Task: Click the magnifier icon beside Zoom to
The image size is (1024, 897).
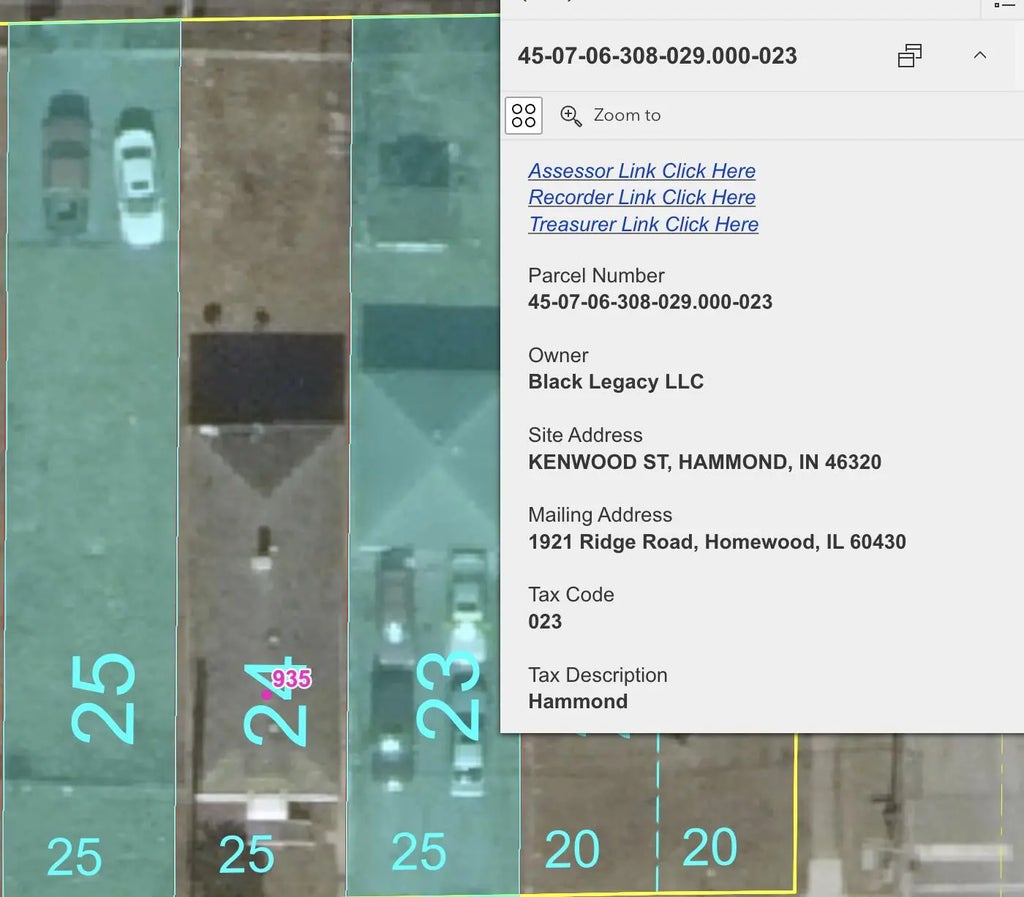Action: 571,115
